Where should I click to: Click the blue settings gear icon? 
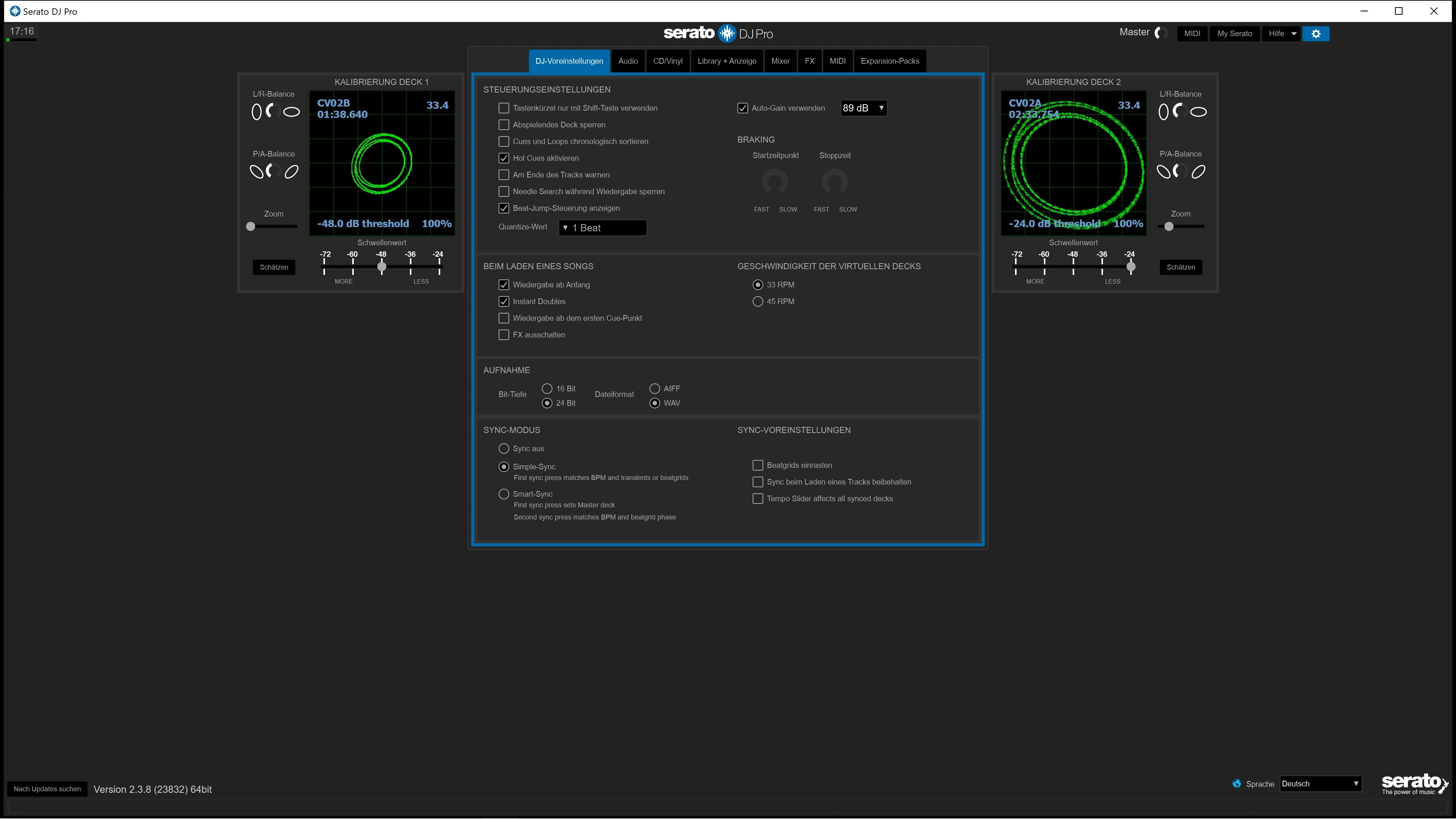click(1315, 34)
